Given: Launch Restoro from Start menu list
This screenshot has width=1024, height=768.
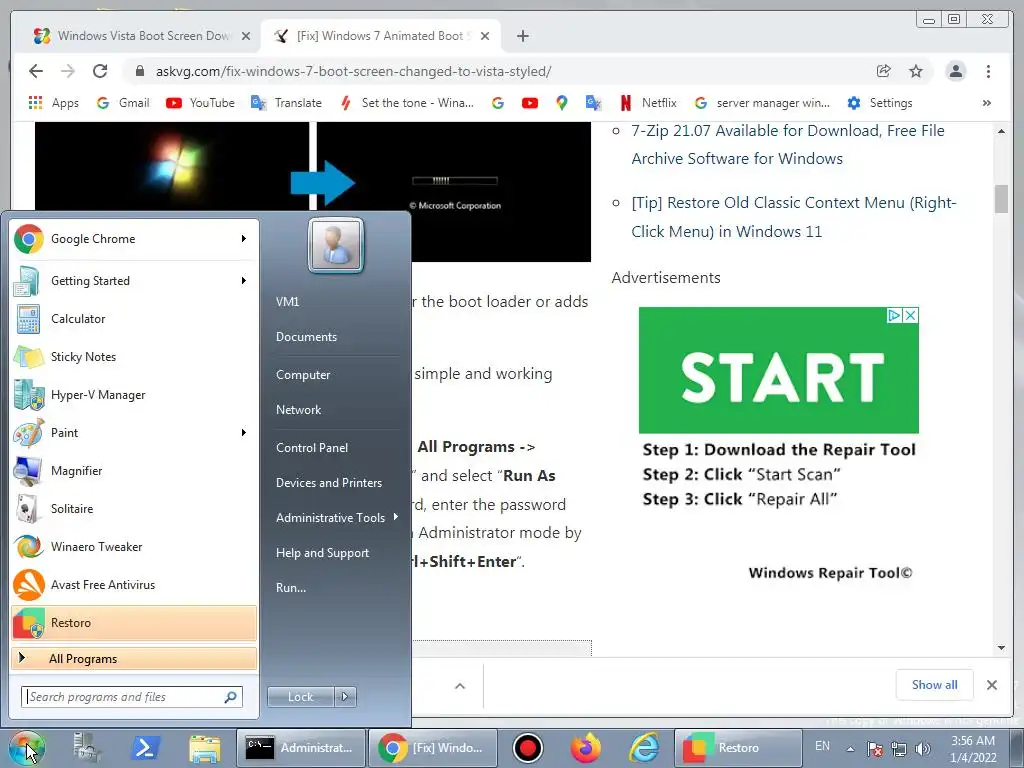Looking at the screenshot, I should [x=134, y=622].
